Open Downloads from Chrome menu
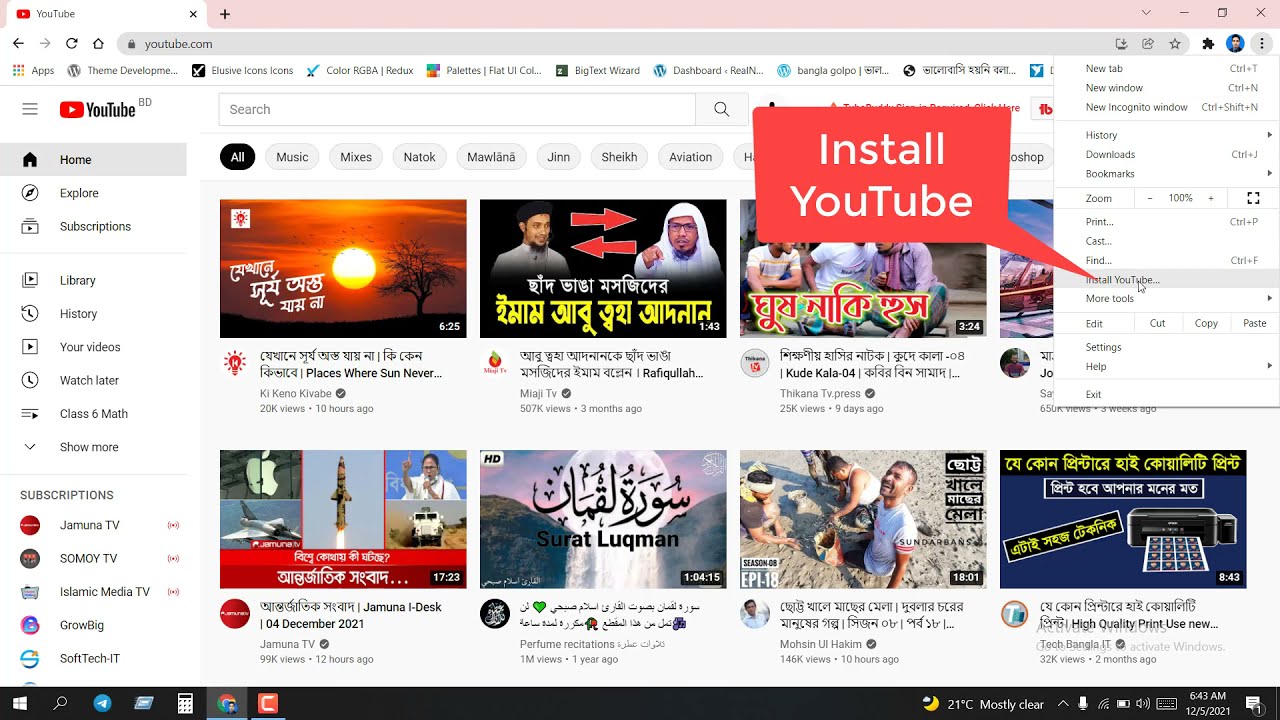This screenshot has height=720, width=1280. point(1168,154)
